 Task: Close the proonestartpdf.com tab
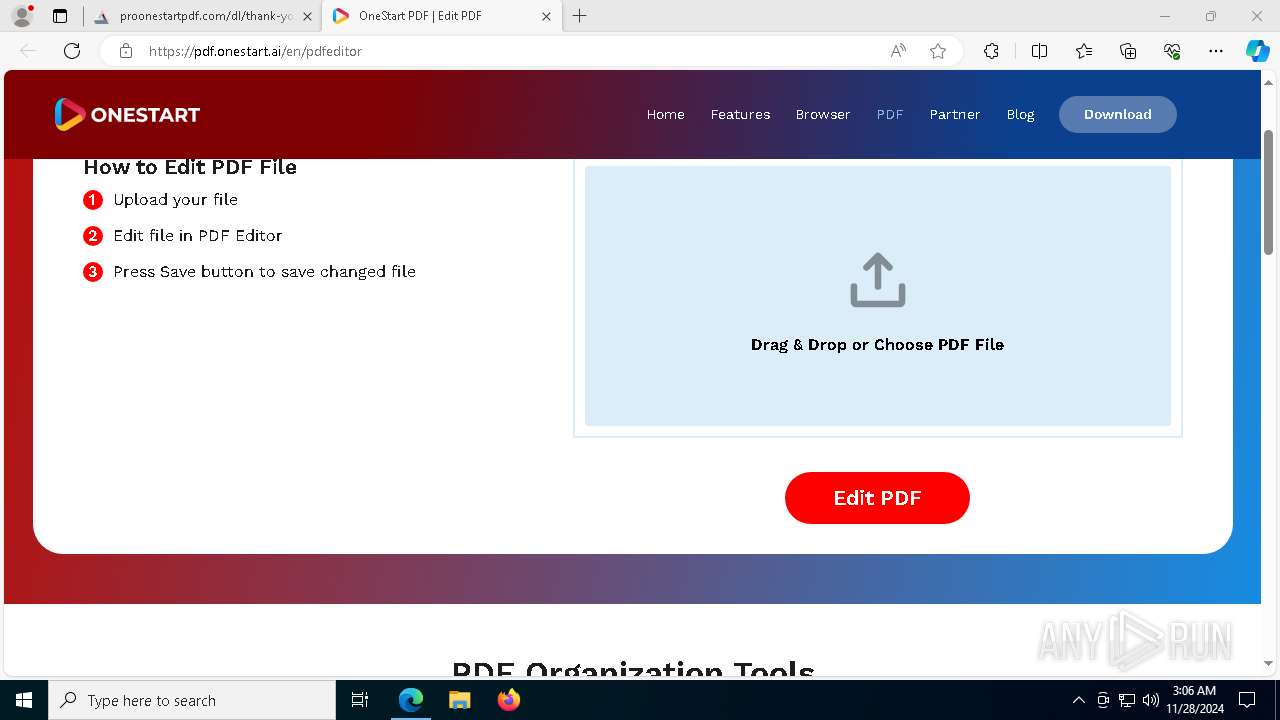pyautogui.click(x=307, y=16)
